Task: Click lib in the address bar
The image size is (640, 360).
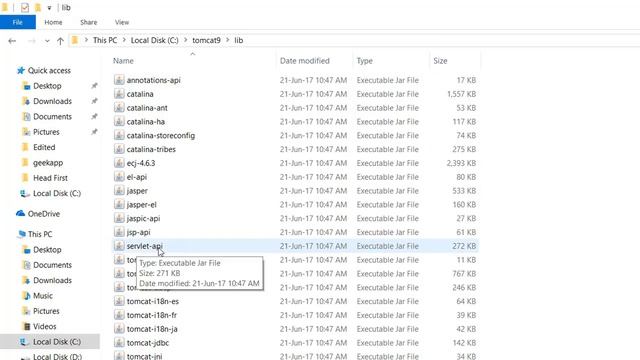Action: click(239, 40)
